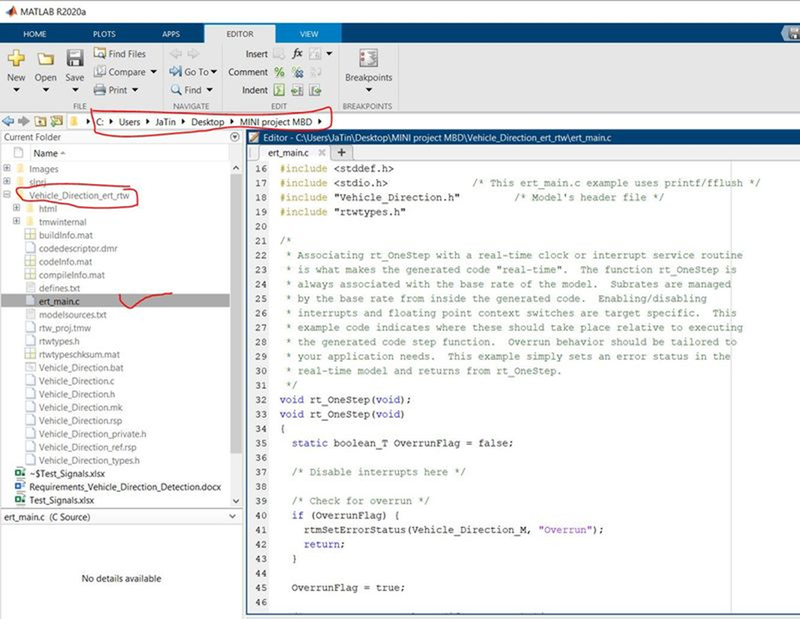Navigate back in the editor toolbar
This screenshot has height=619, width=800.
tap(176, 54)
